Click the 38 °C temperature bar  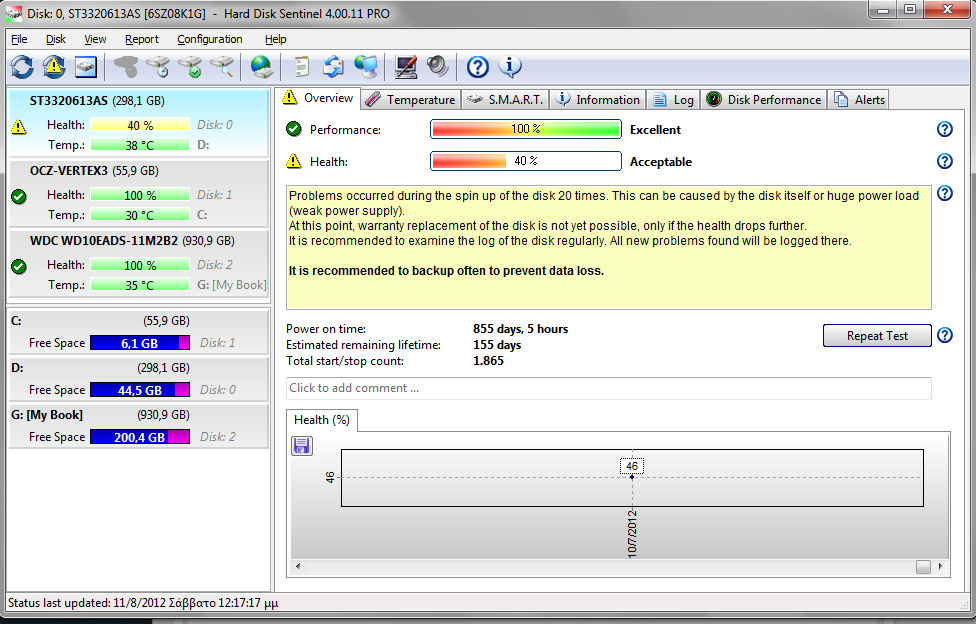point(140,145)
